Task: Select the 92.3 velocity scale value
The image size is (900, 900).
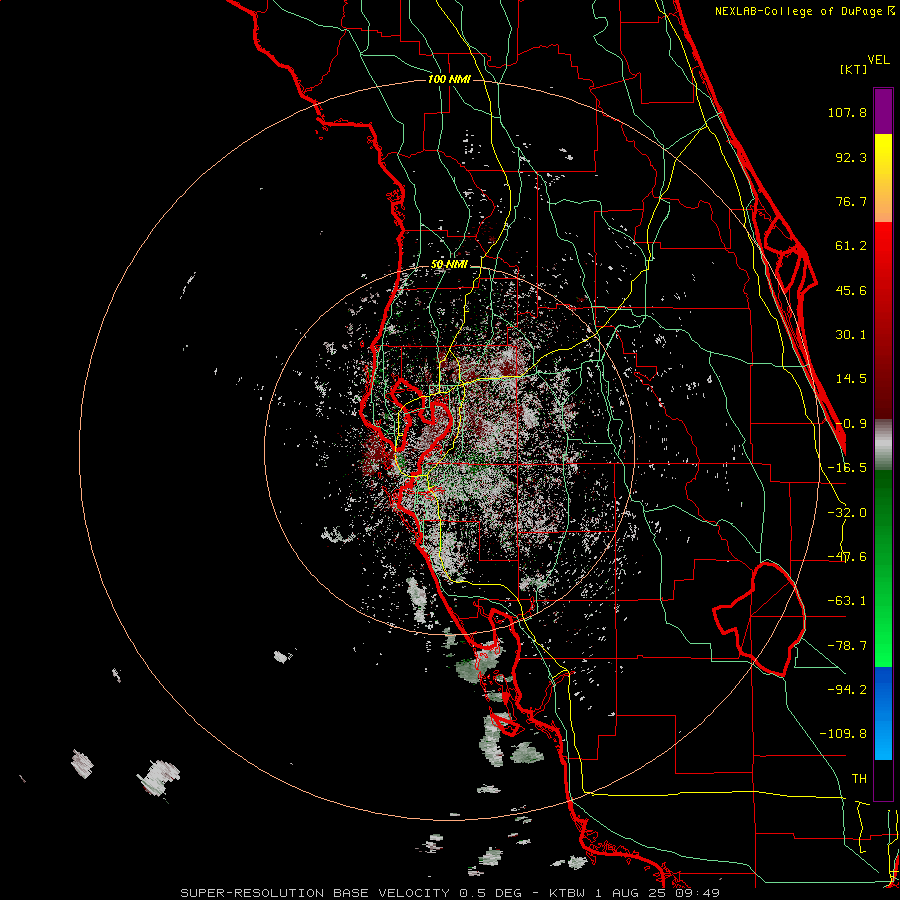Action: [x=851, y=157]
